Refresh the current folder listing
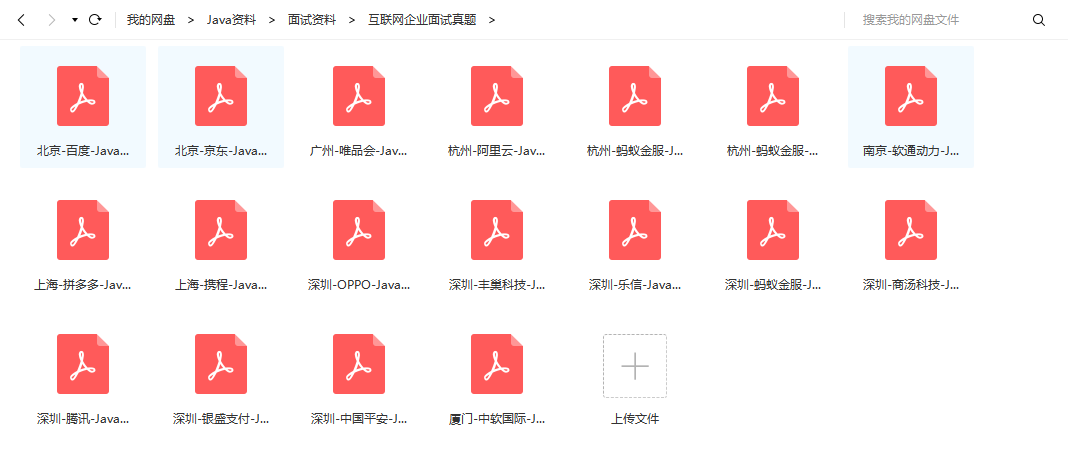Viewport: 1068px width, 465px height. coord(95,20)
